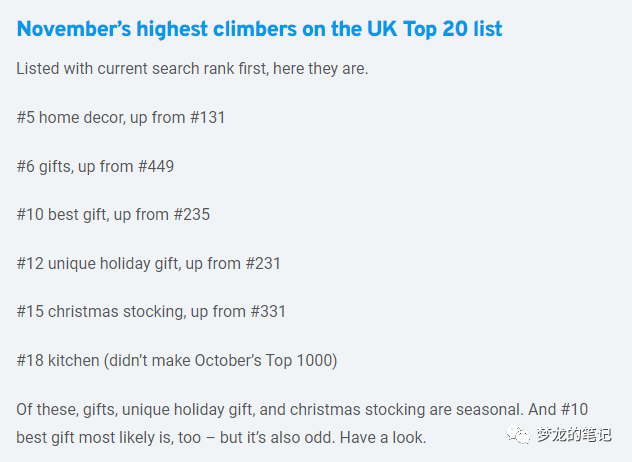
Task: Click the WeChat logo icon in watermark
Action: click(518, 435)
